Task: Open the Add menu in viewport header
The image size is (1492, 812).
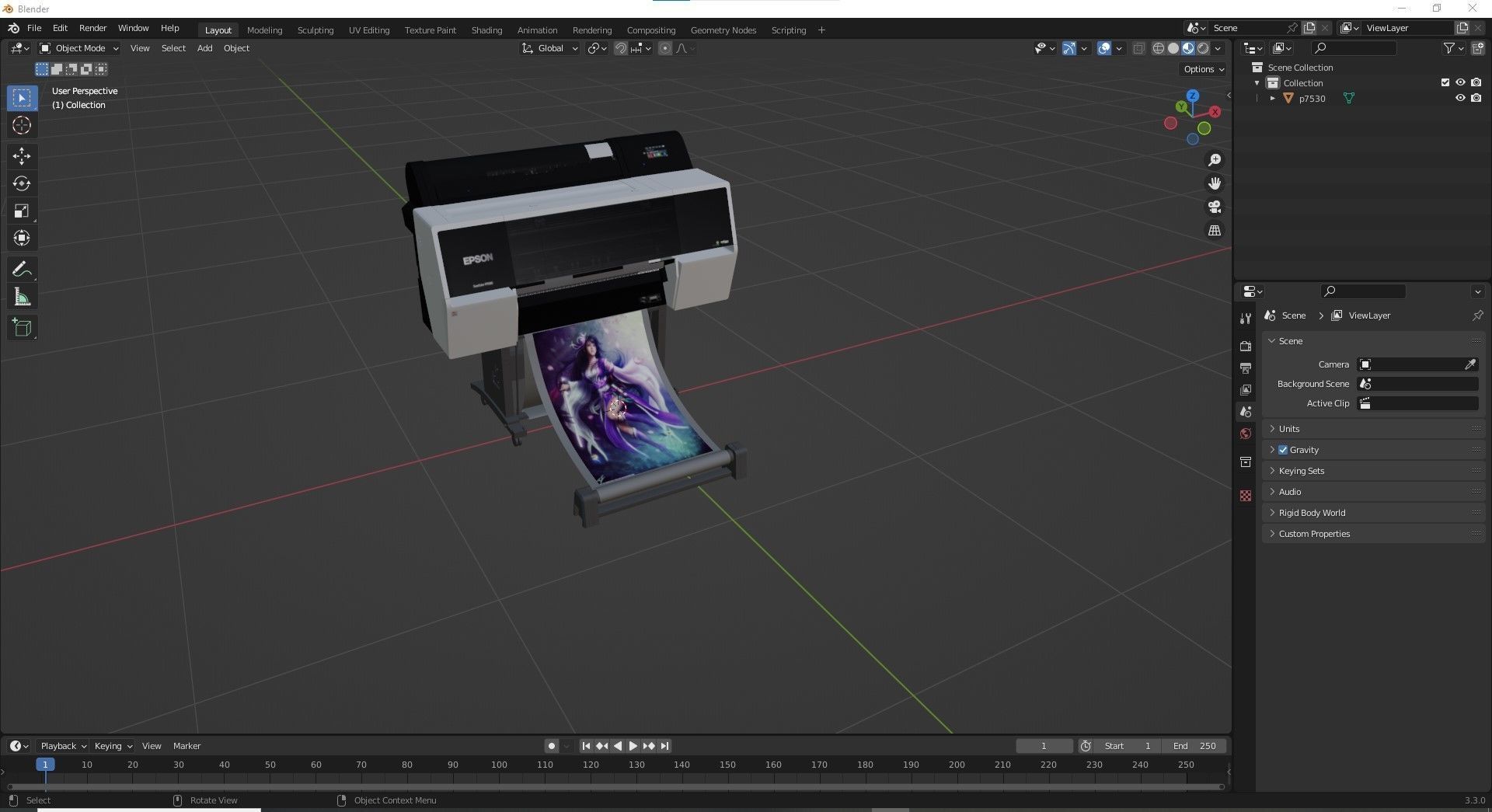Action: point(204,48)
